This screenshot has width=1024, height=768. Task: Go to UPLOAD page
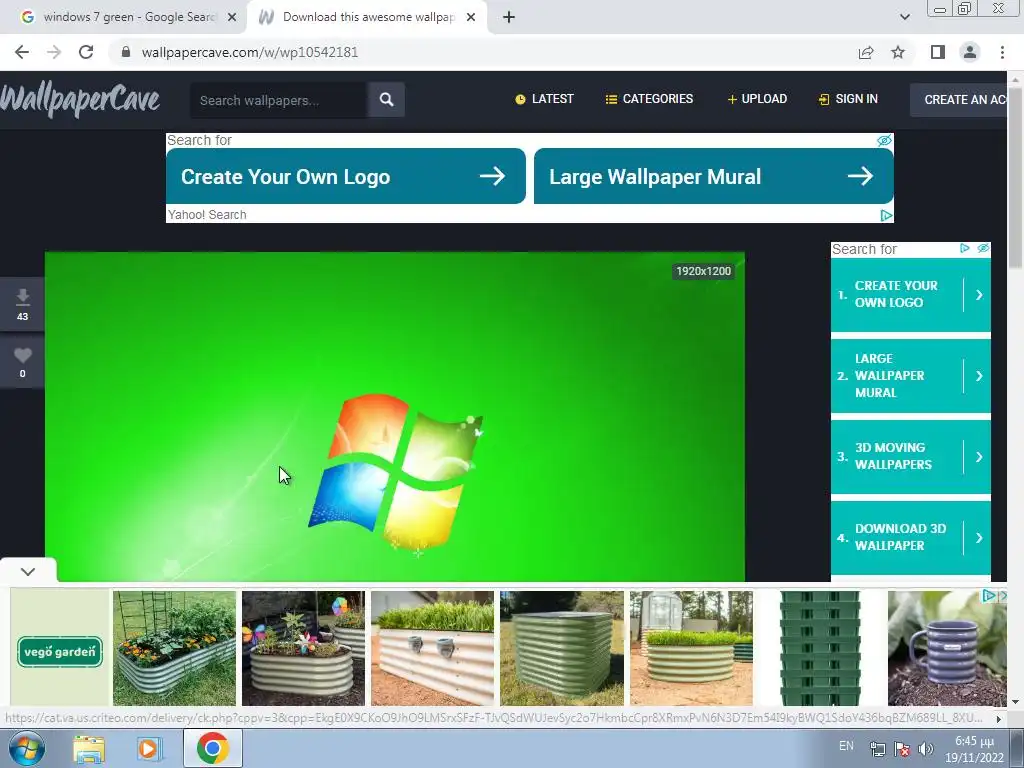(x=757, y=99)
